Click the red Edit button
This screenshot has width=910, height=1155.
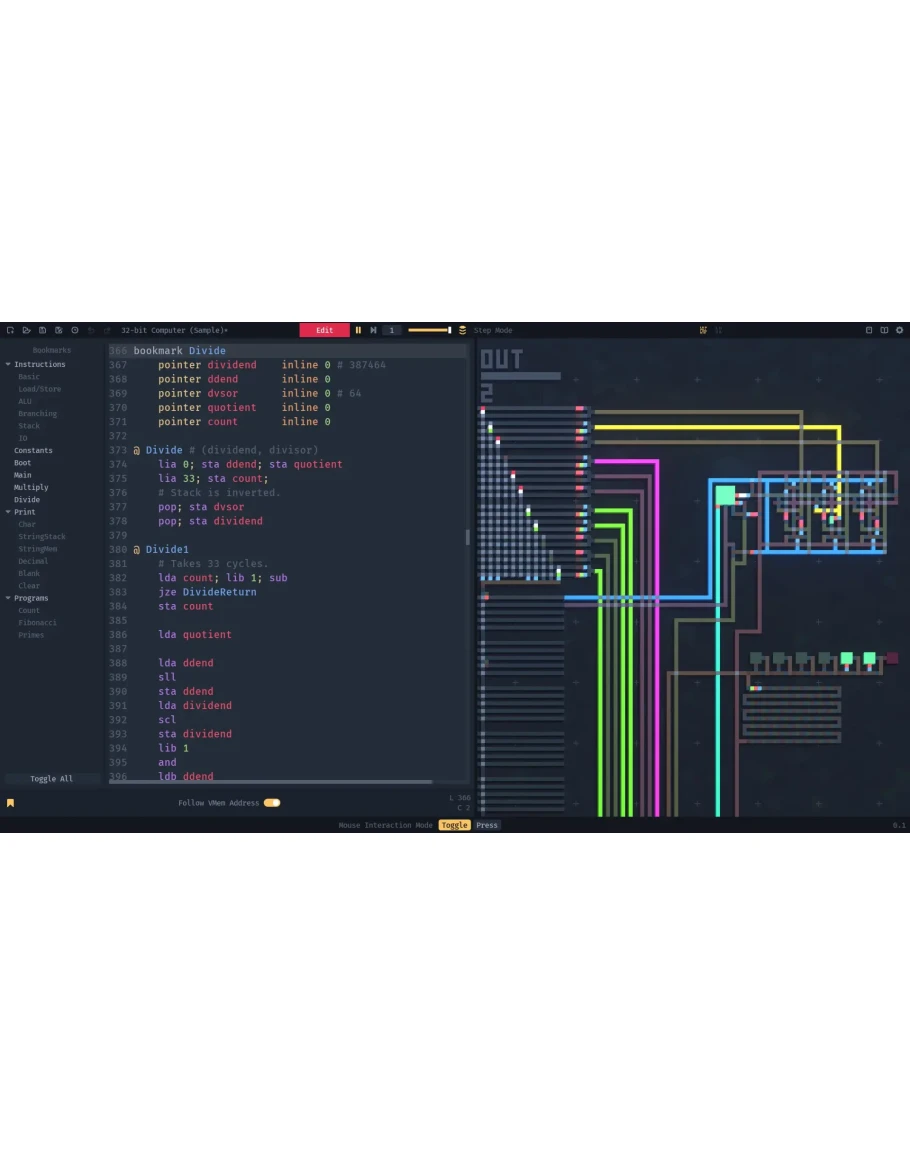click(x=325, y=330)
